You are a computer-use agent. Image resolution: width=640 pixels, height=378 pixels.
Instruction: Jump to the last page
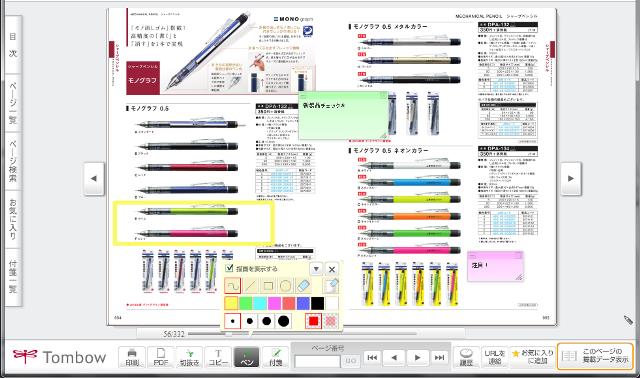tap(439, 358)
